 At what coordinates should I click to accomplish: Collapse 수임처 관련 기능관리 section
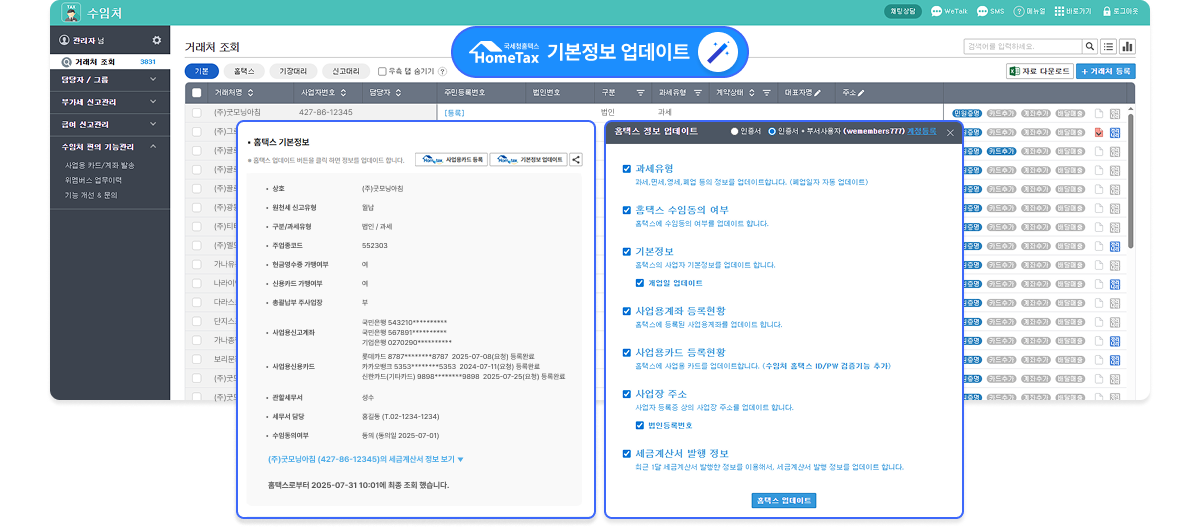point(112,147)
